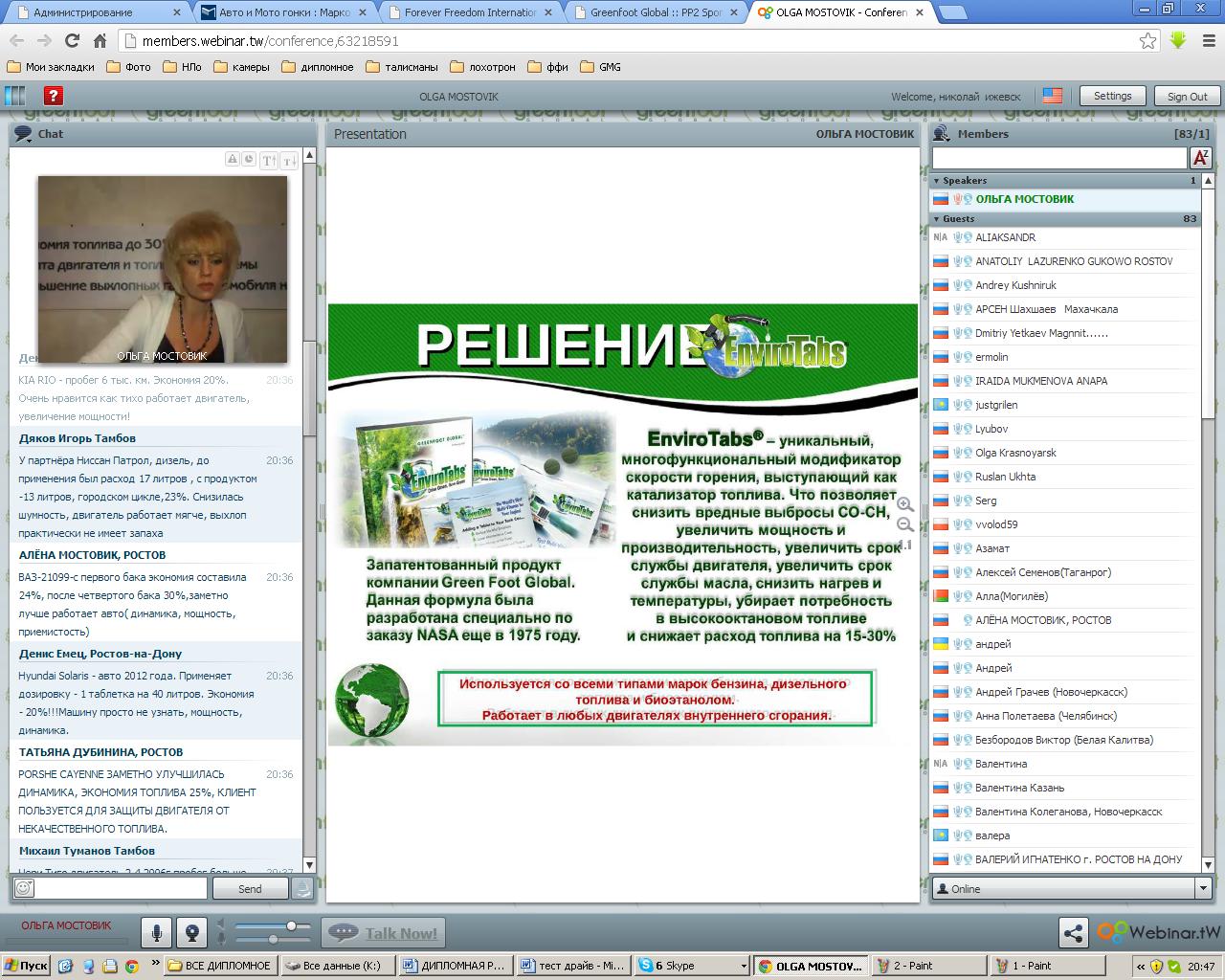Click the Sign Out button

1187,96
